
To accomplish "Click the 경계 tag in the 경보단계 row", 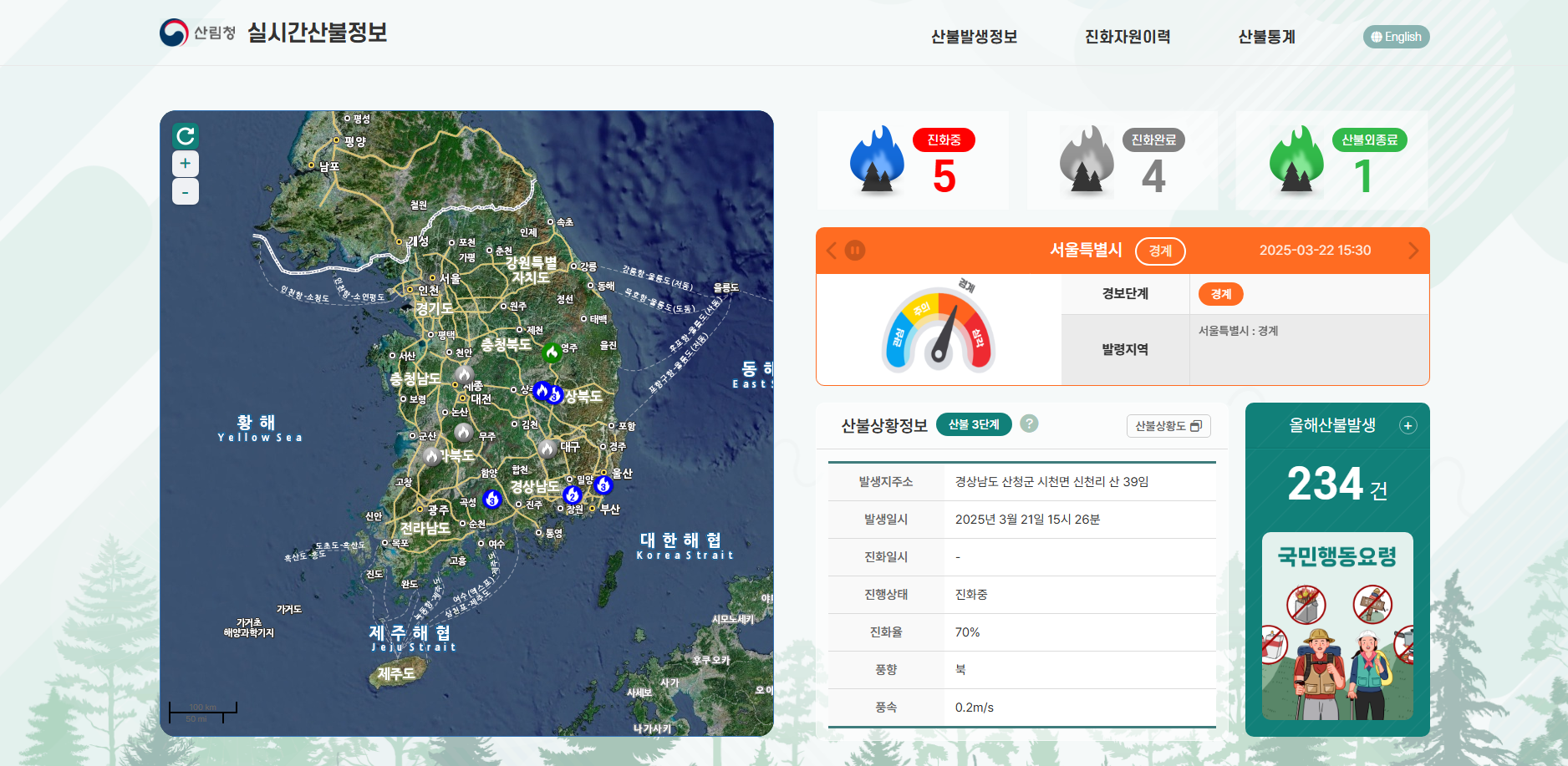I will pos(1221,294).
